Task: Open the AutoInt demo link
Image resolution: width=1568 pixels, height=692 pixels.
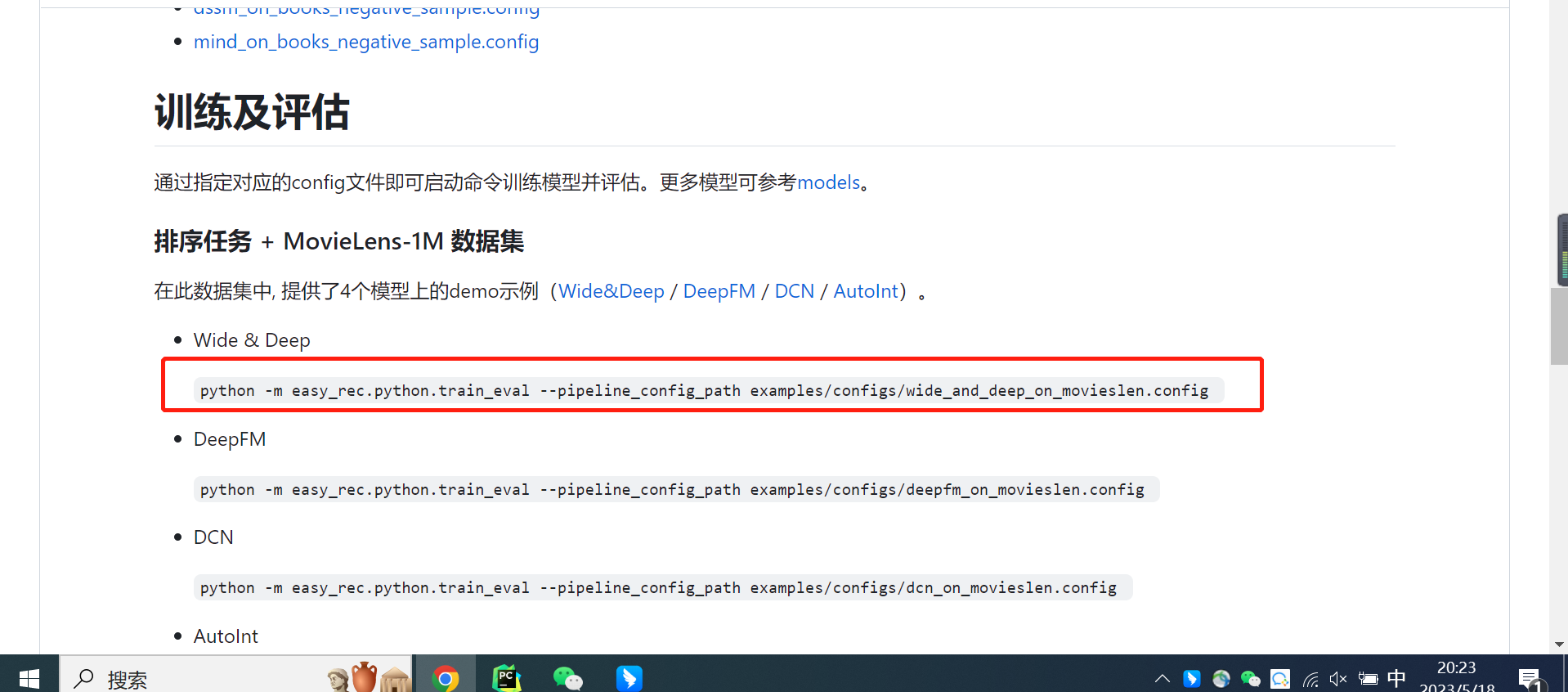Action: [866, 291]
